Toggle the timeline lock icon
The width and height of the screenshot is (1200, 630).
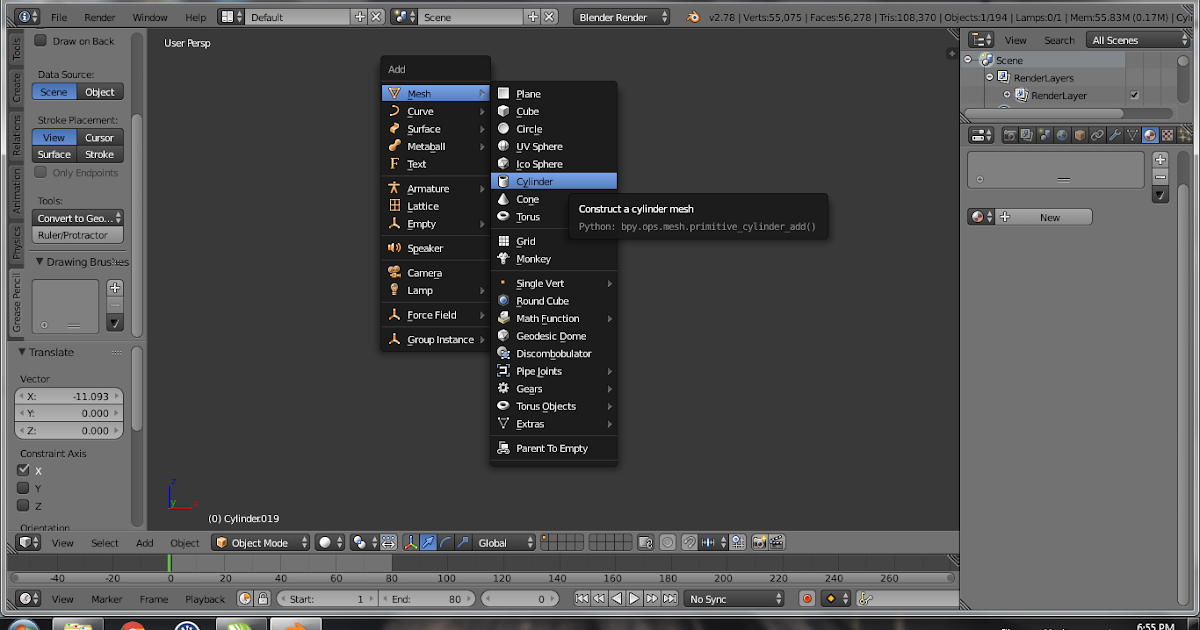(x=263, y=599)
